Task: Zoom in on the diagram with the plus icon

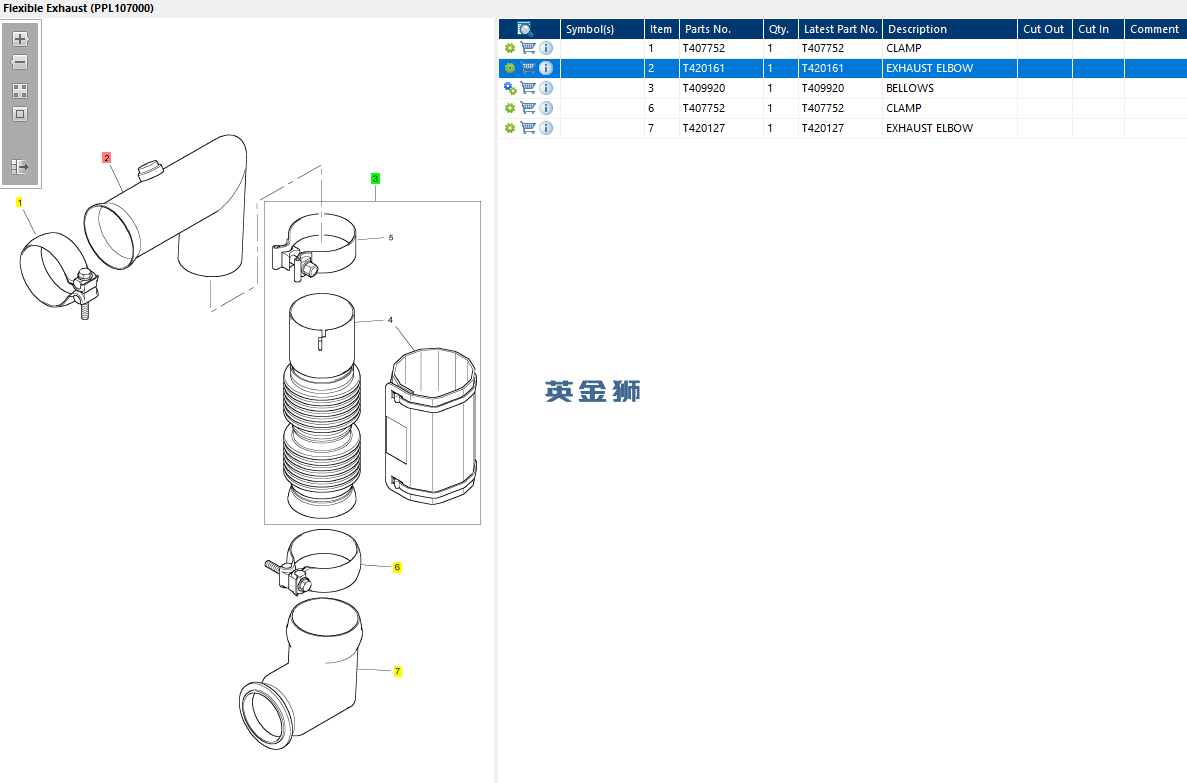Action: click(x=20, y=39)
